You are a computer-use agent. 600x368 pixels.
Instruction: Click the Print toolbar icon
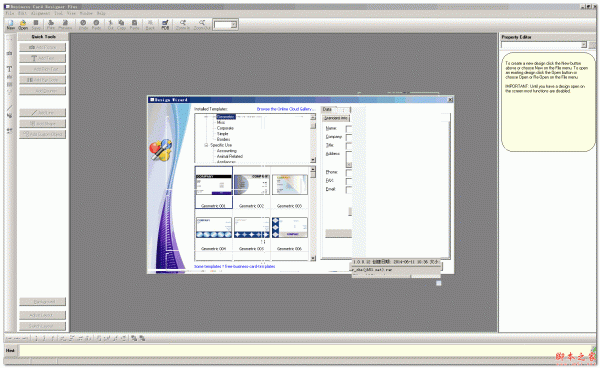coord(51,25)
